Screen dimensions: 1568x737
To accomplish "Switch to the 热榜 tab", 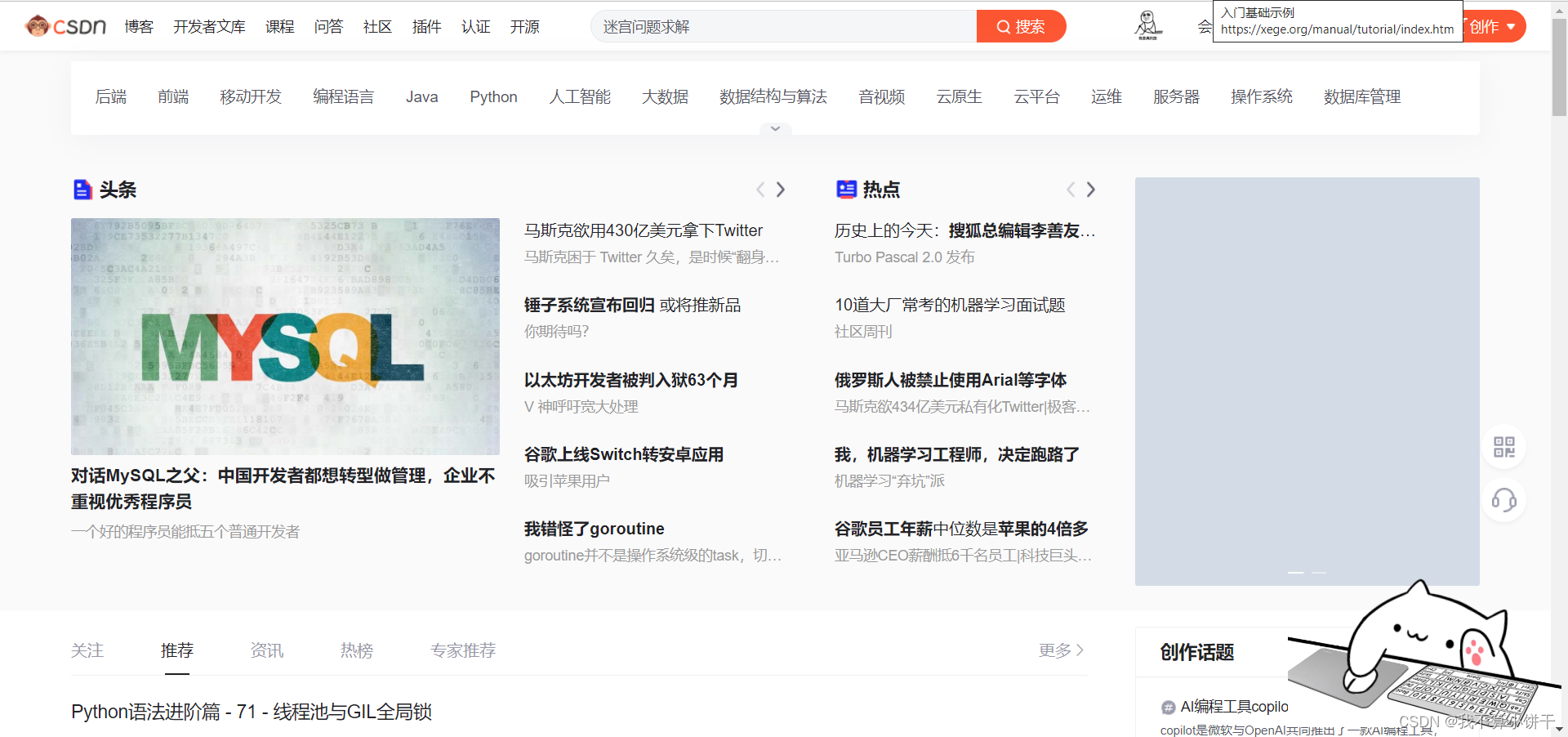I will [x=356, y=650].
